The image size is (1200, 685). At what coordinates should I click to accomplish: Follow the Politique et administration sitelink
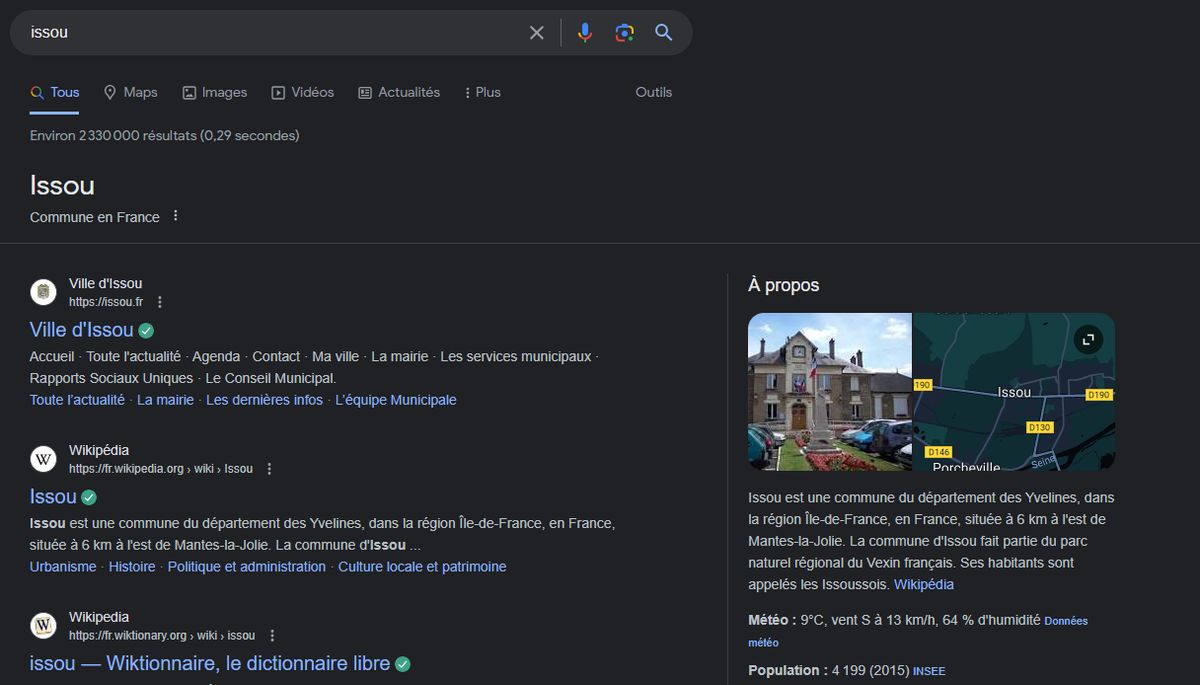coord(247,567)
